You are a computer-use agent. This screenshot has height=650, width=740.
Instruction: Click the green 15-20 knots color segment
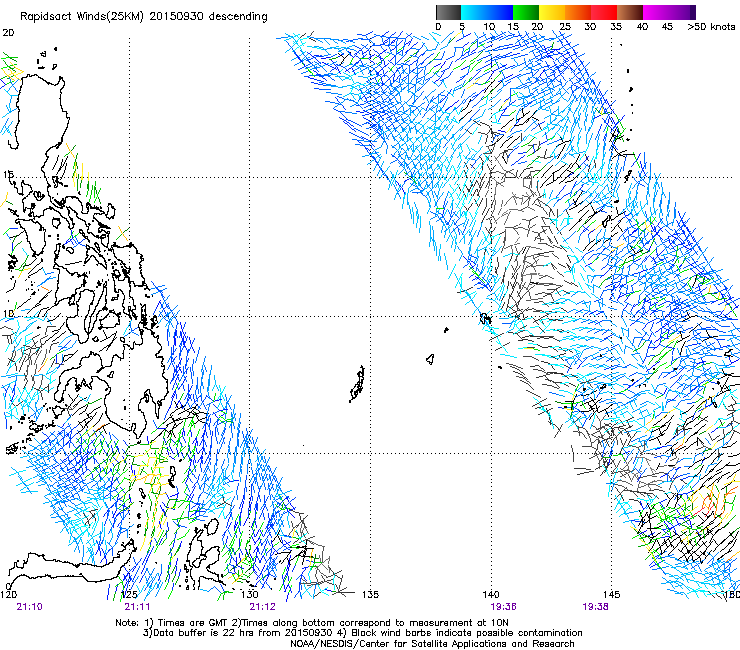526,12
